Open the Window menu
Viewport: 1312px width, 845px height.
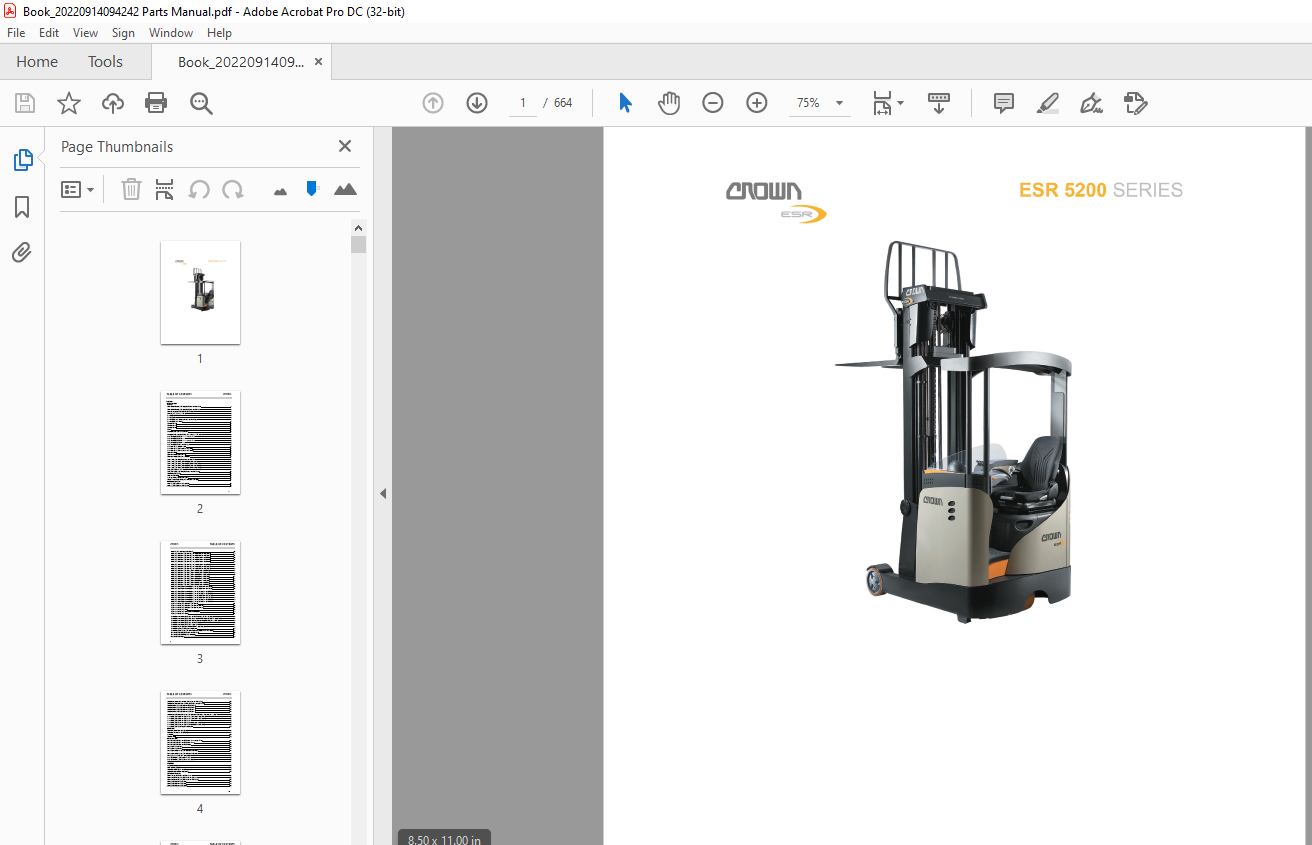[x=171, y=33]
